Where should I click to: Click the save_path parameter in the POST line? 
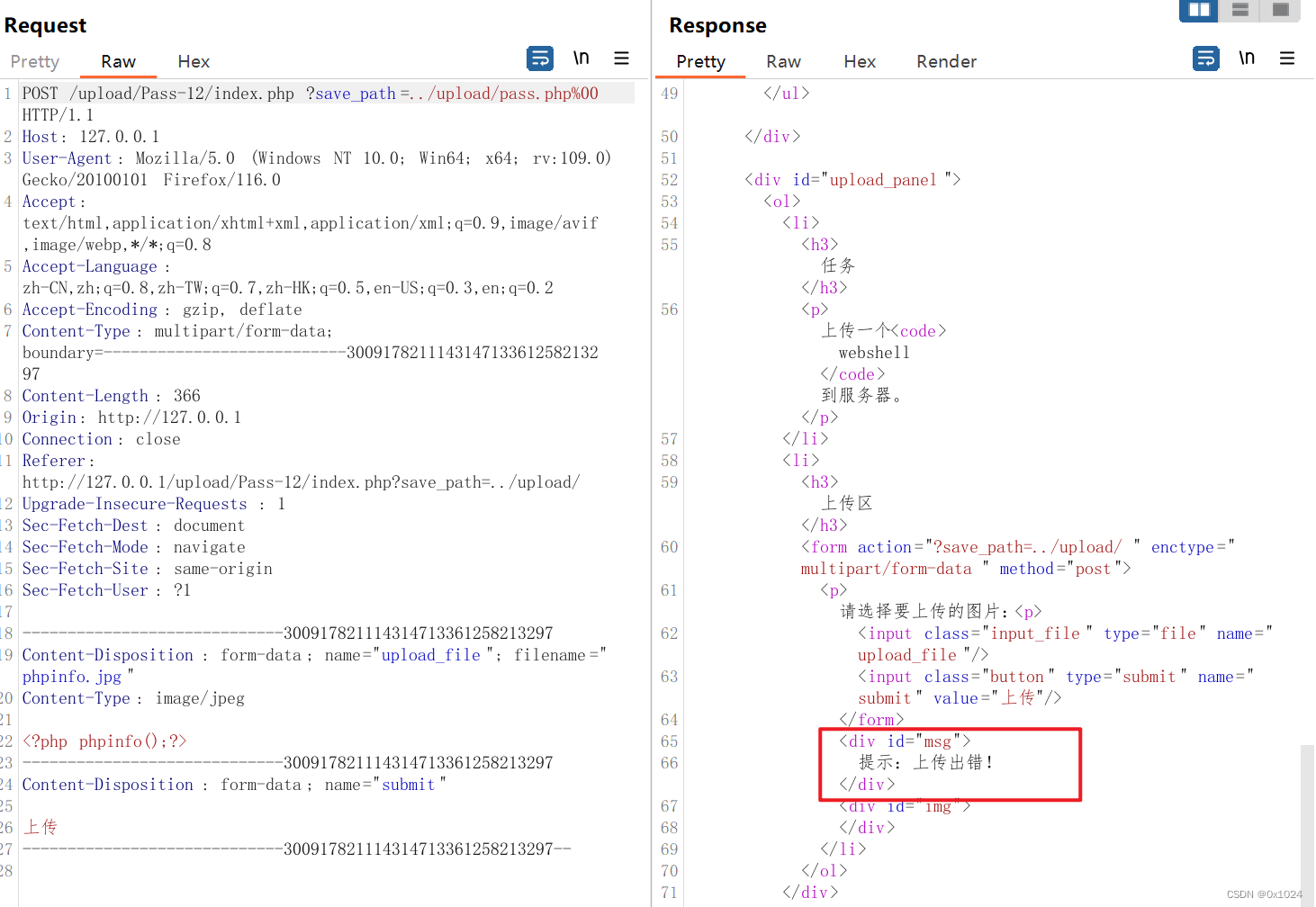tap(356, 94)
